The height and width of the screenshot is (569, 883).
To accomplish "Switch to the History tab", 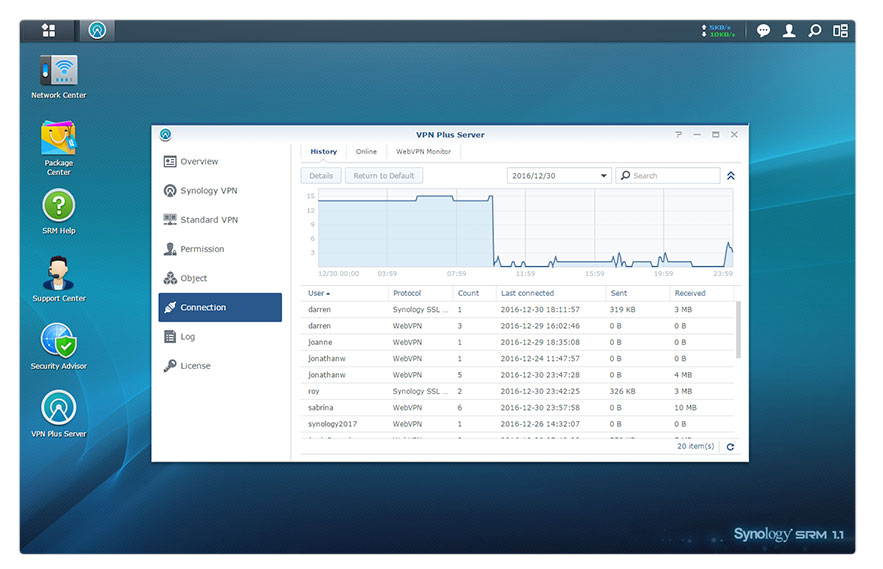I will pyautogui.click(x=323, y=152).
